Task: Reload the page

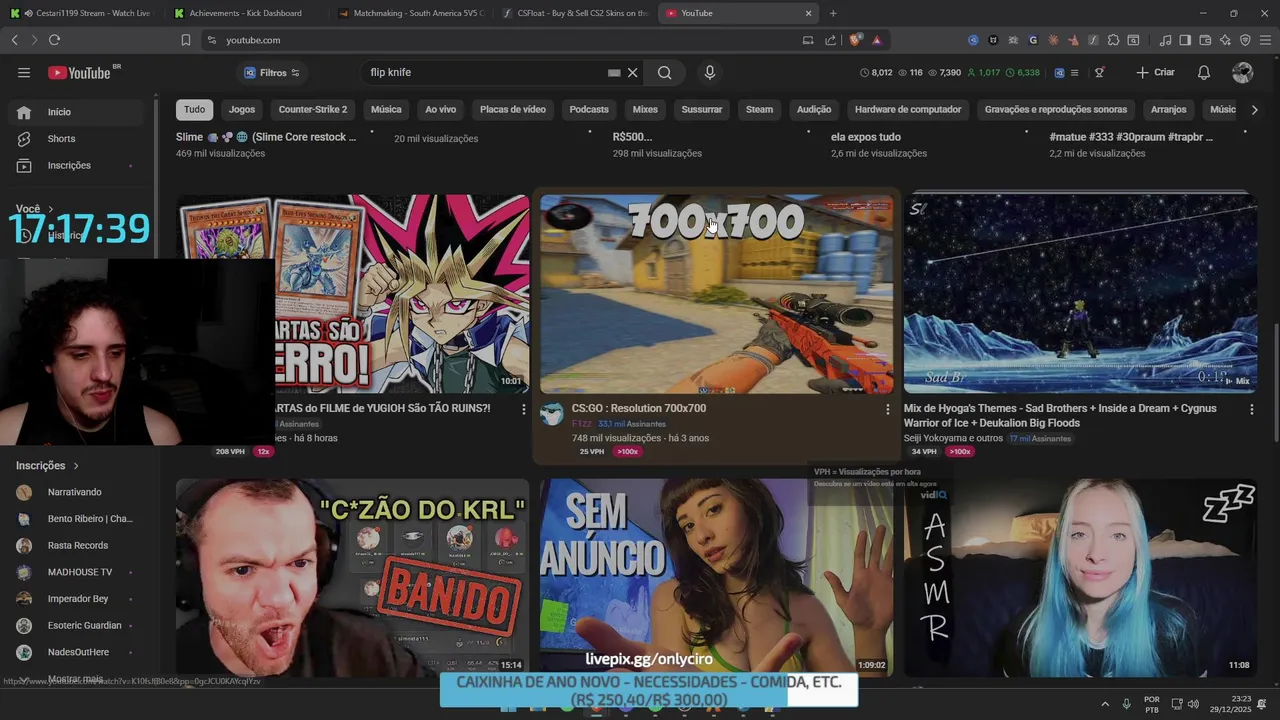Action: click(54, 40)
